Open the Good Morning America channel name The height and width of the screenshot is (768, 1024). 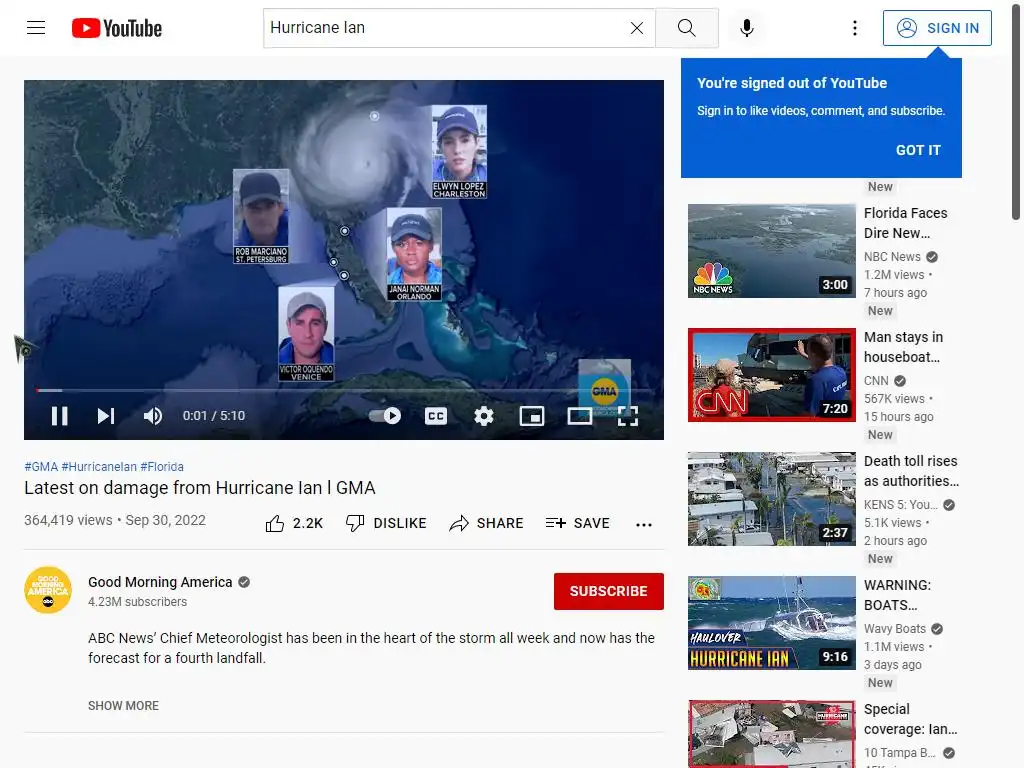(x=160, y=582)
